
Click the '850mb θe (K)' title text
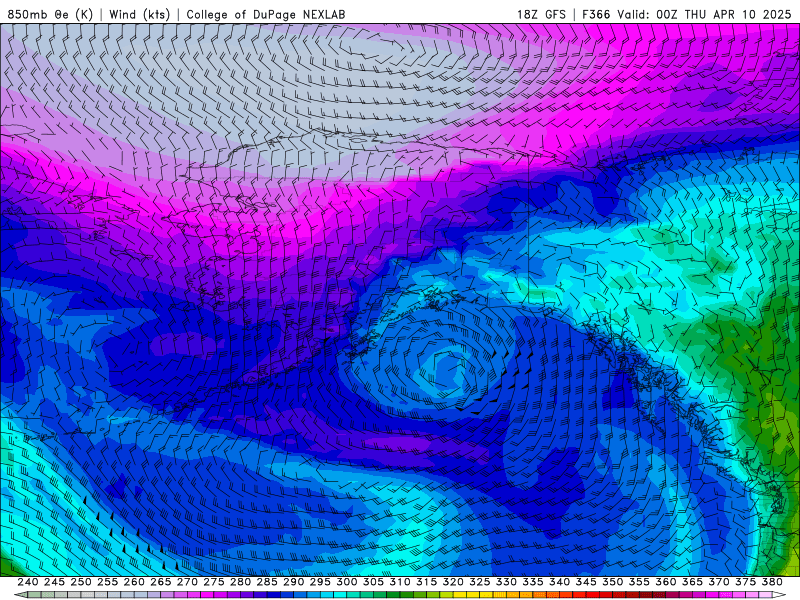tap(50, 14)
